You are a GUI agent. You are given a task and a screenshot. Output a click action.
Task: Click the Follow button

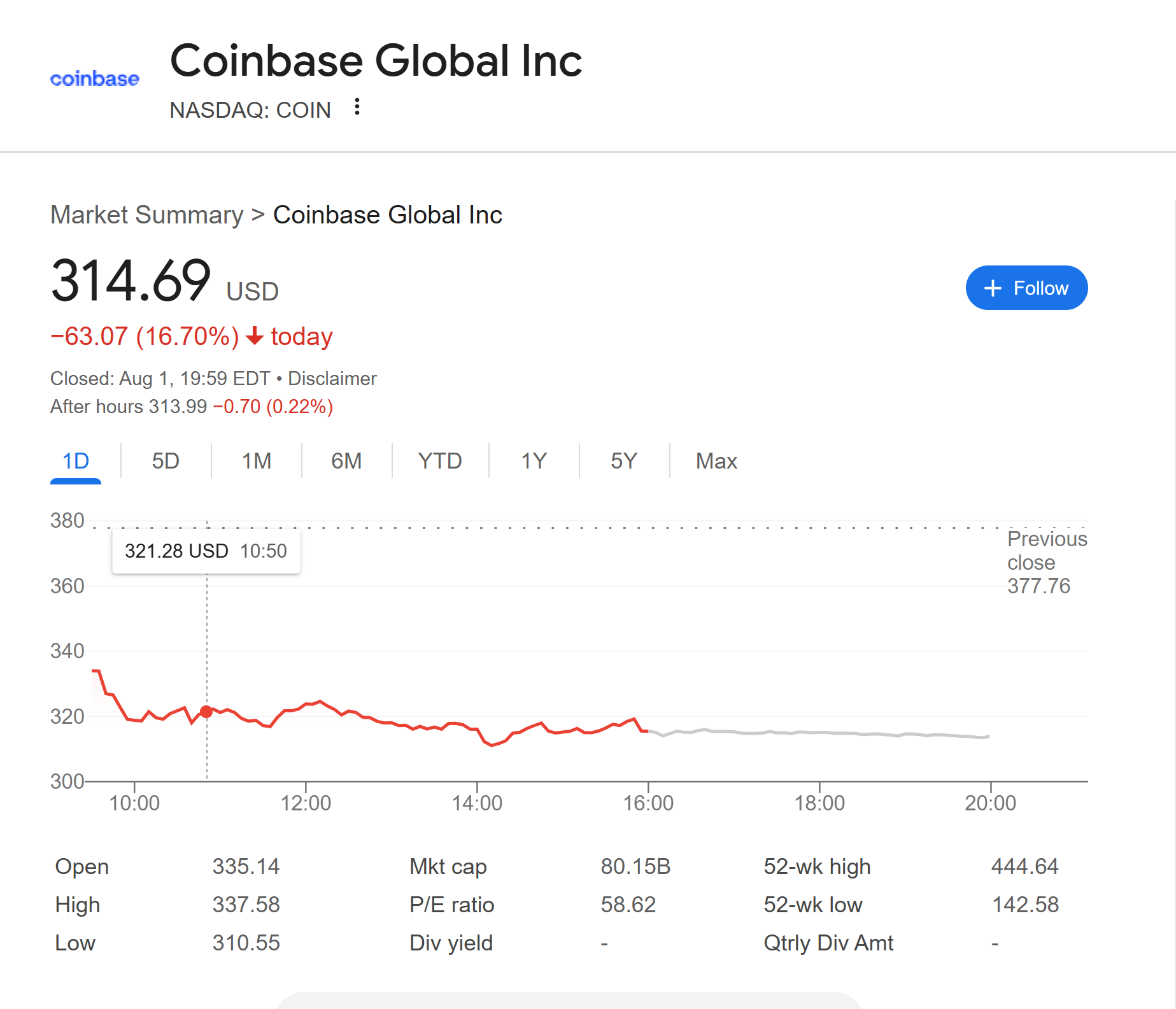point(1026,288)
